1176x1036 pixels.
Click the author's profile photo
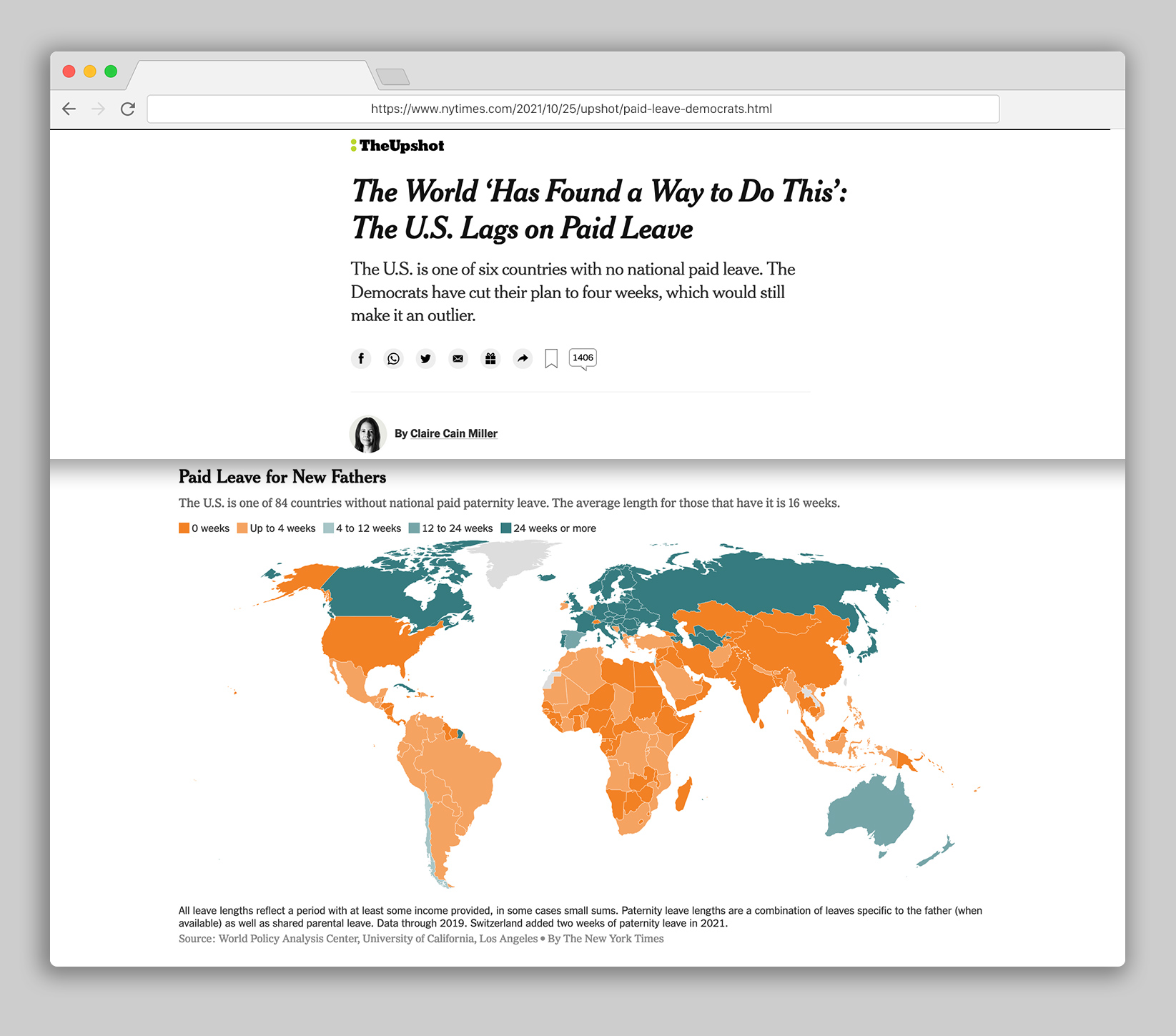click(367, 434)
